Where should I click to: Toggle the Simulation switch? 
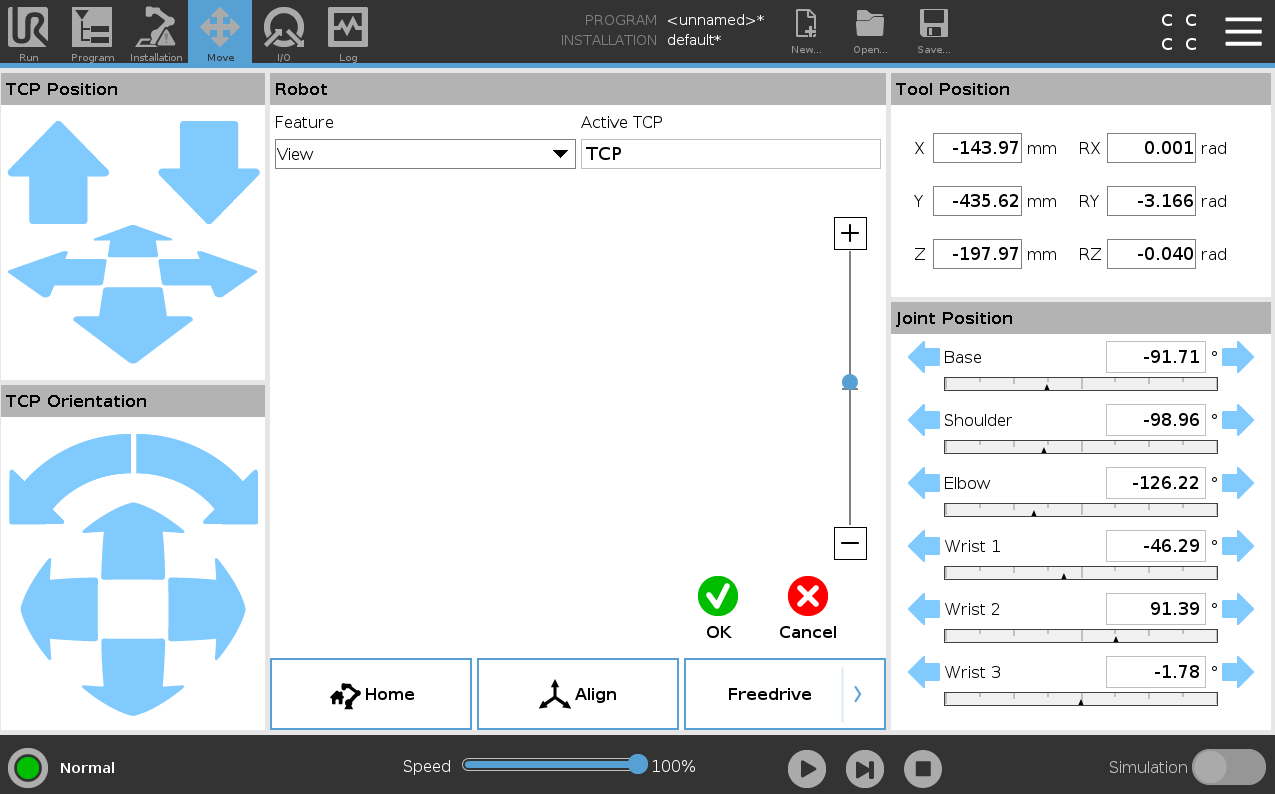pyautogui.click(x=1228, y=767)
